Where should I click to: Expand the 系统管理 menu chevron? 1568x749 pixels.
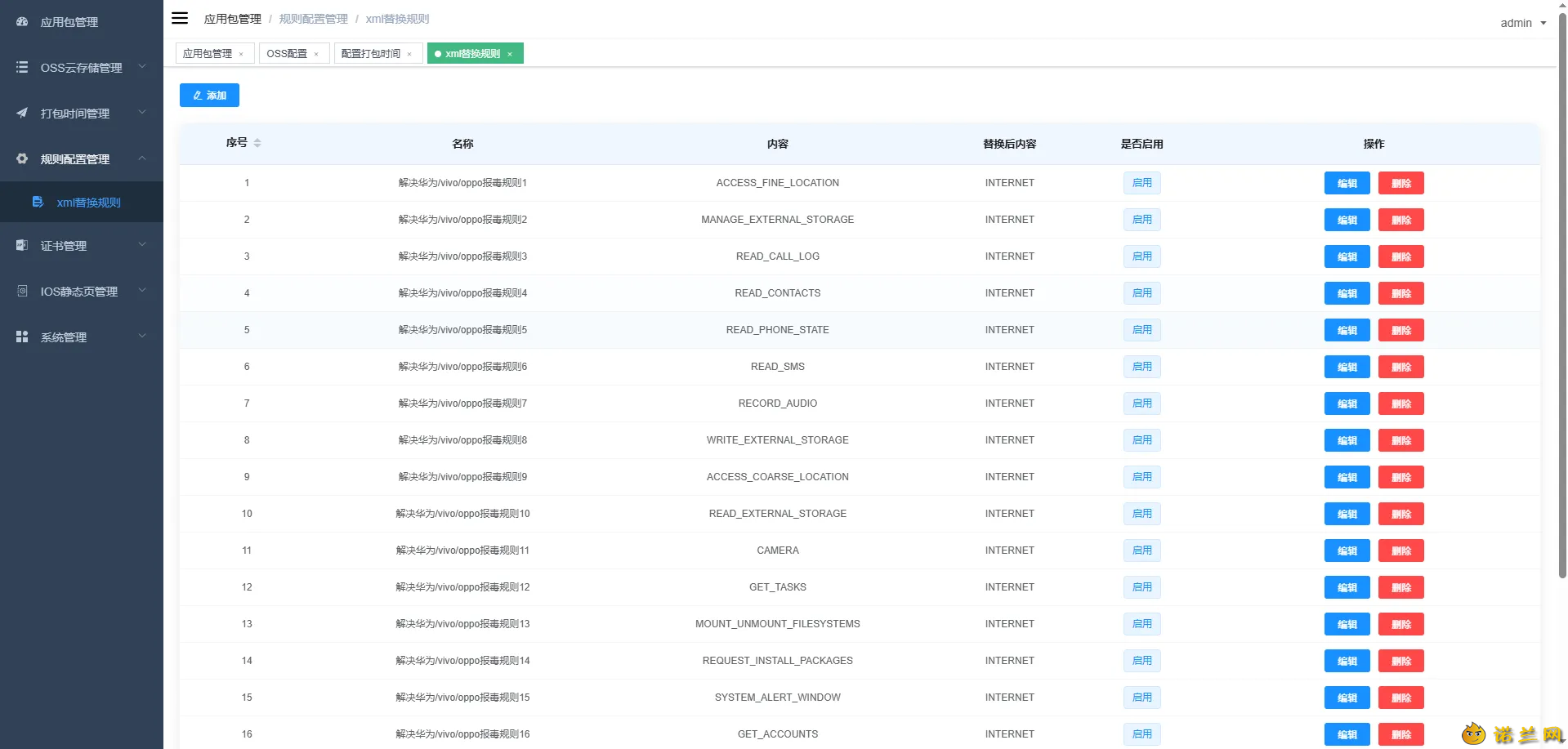coord(142,337)
